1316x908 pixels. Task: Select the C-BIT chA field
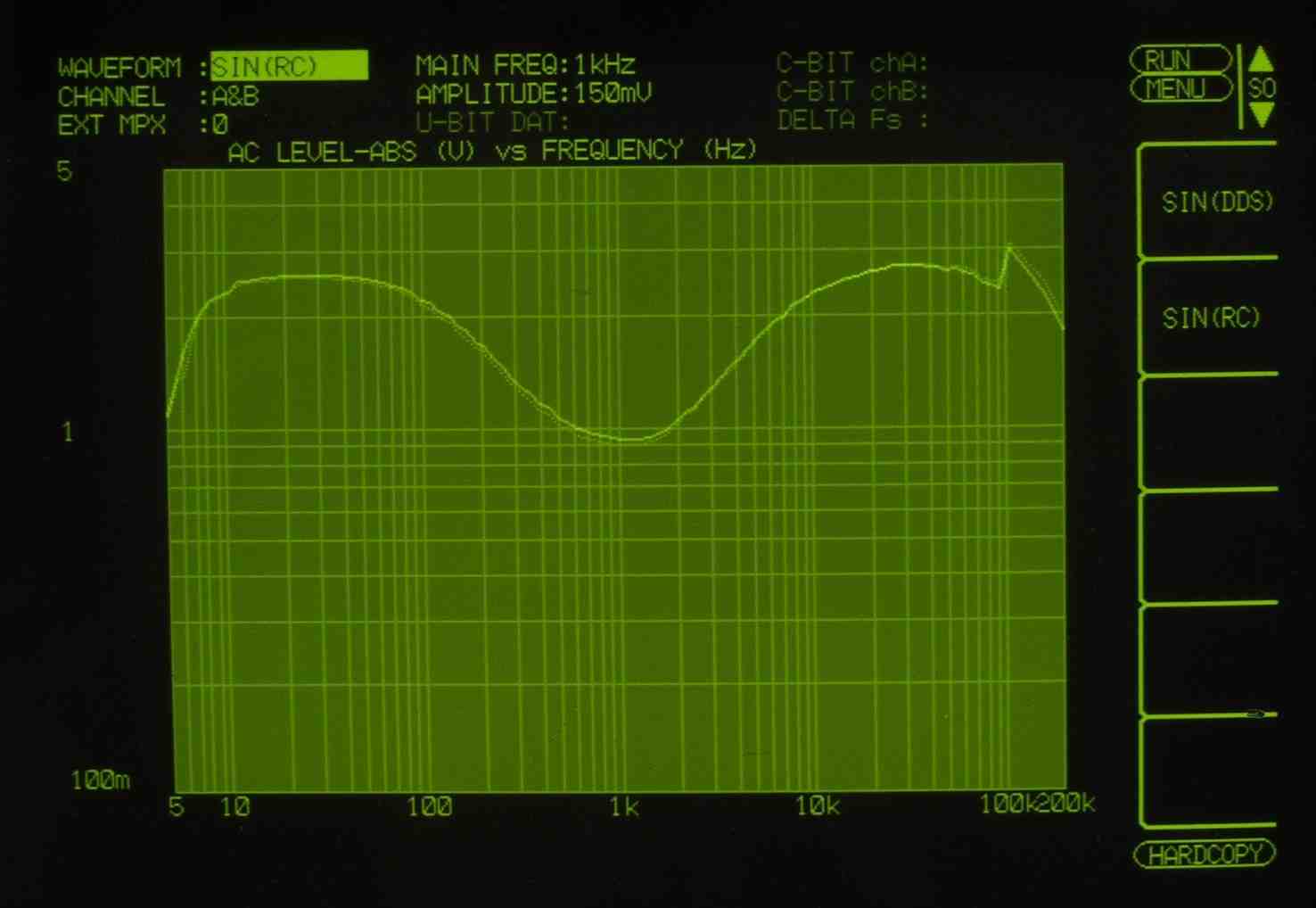coord(851,63)
